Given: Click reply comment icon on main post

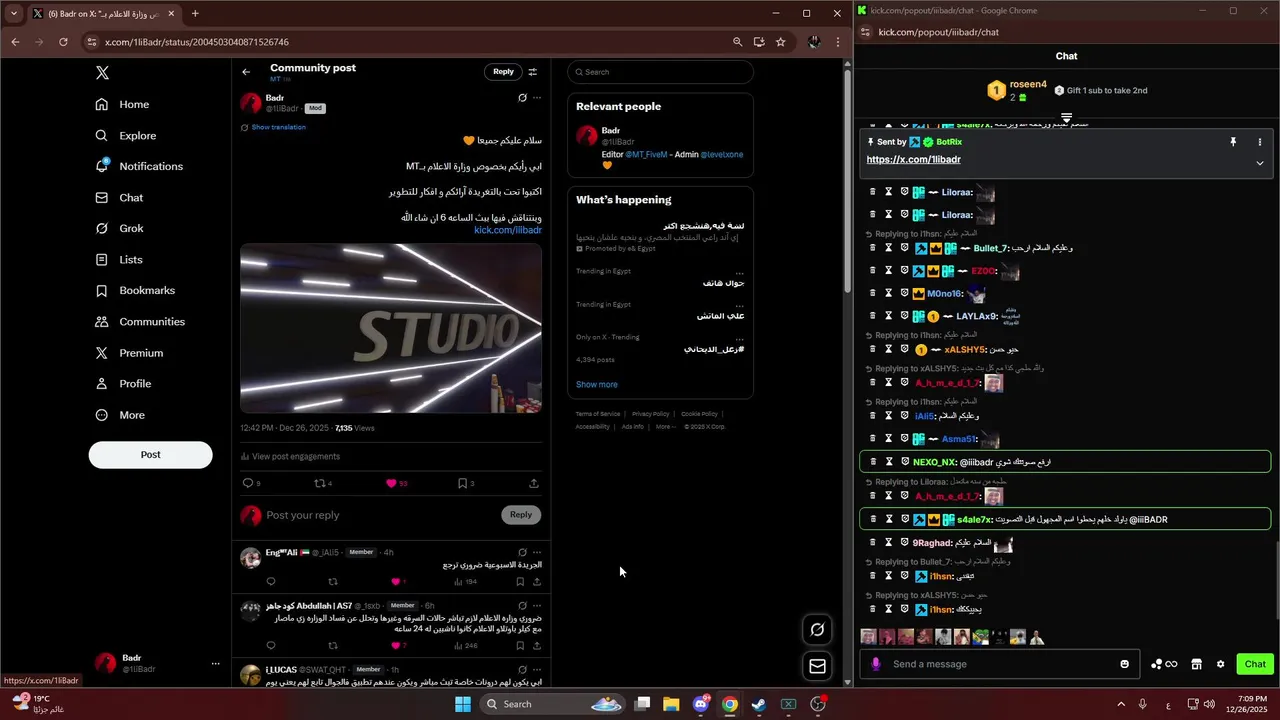Looking at the screenshot, I should [x=248, y=483].
